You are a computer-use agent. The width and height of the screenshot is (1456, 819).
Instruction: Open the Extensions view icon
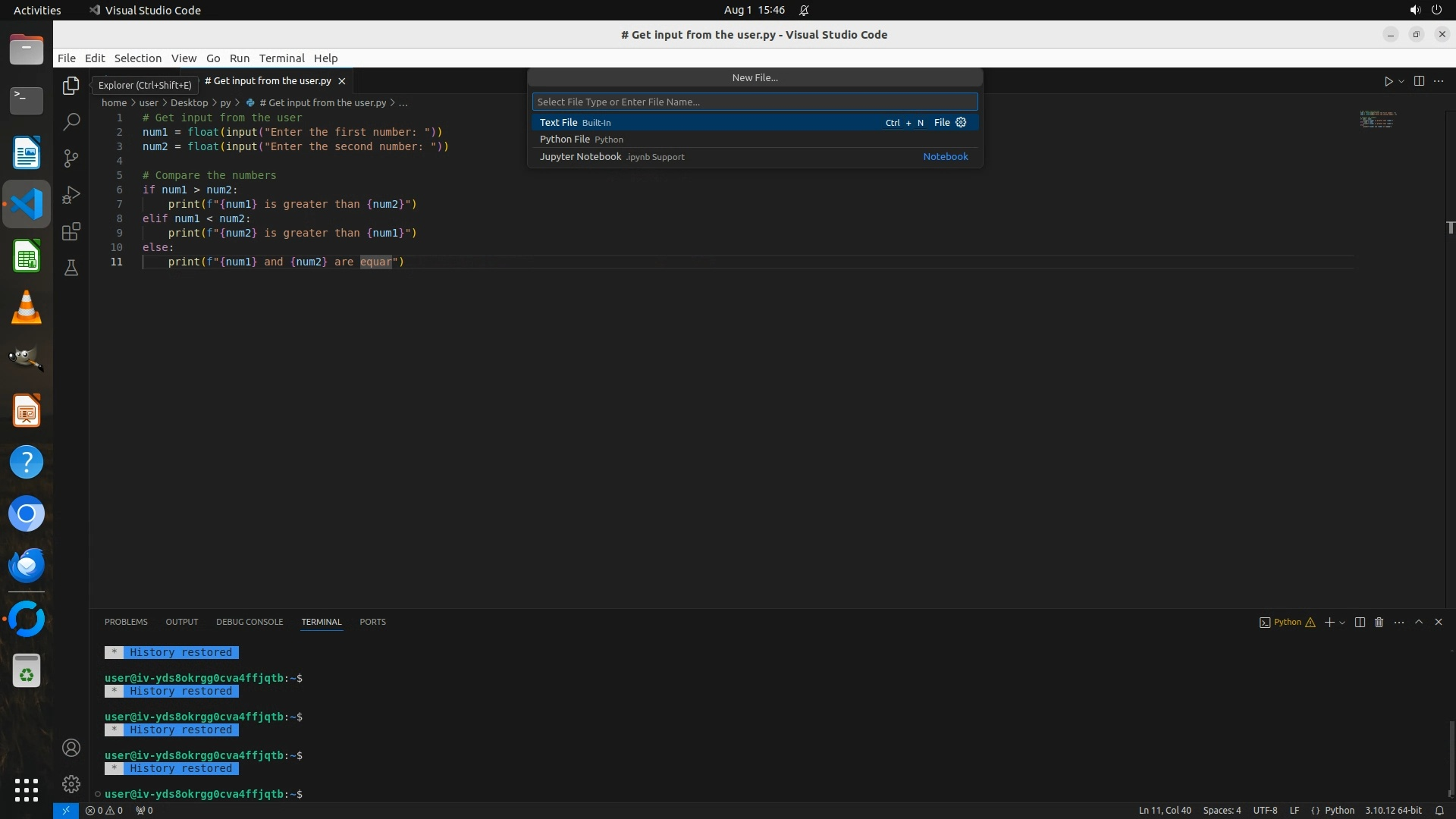coord(71,231)
